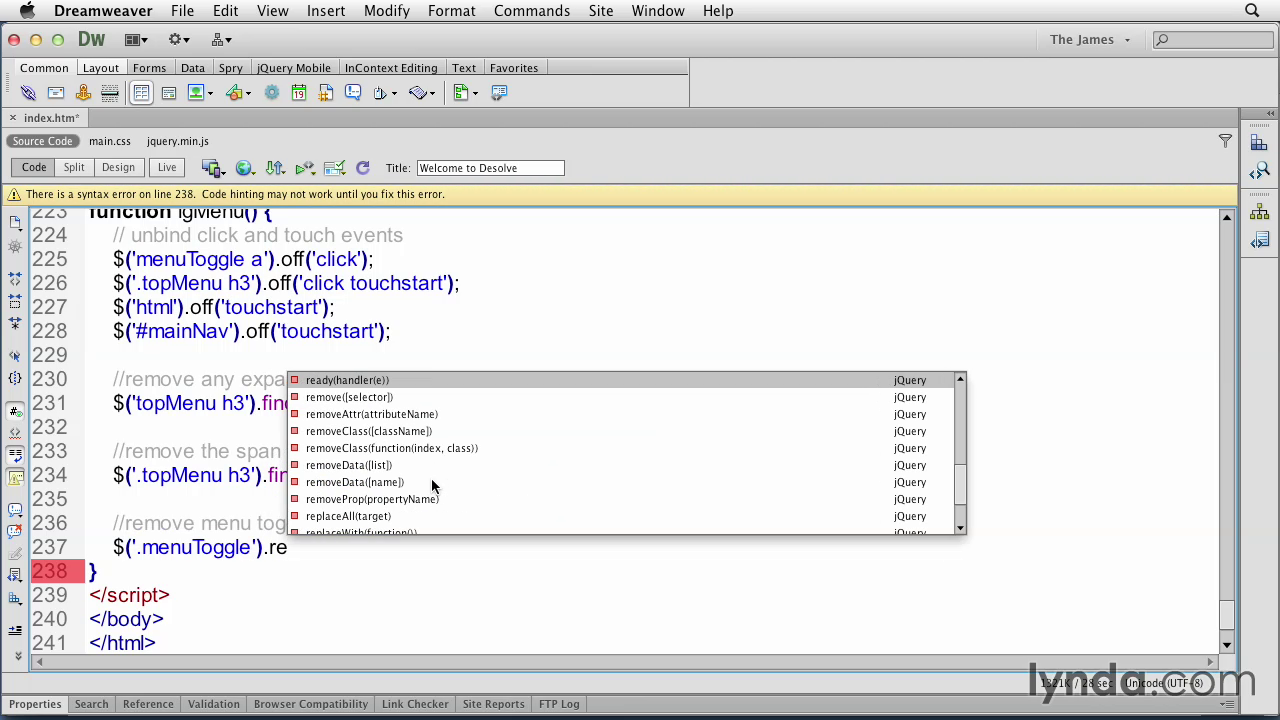The height and width of the screenshot is (720, 1280).
Task: Open the Extend Dreamweaver gear menu
Action: point(179,40)
